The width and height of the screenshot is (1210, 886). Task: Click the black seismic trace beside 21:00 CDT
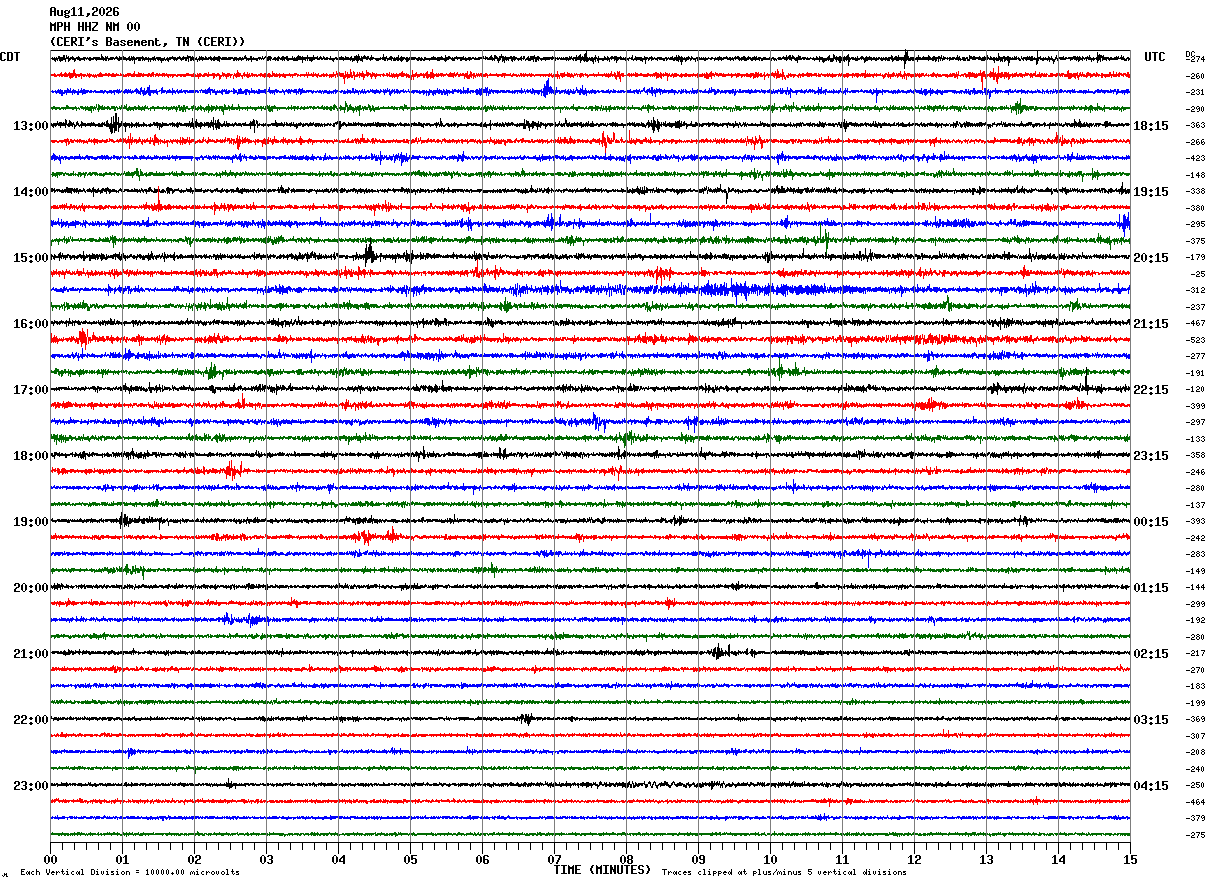(590, 652)
